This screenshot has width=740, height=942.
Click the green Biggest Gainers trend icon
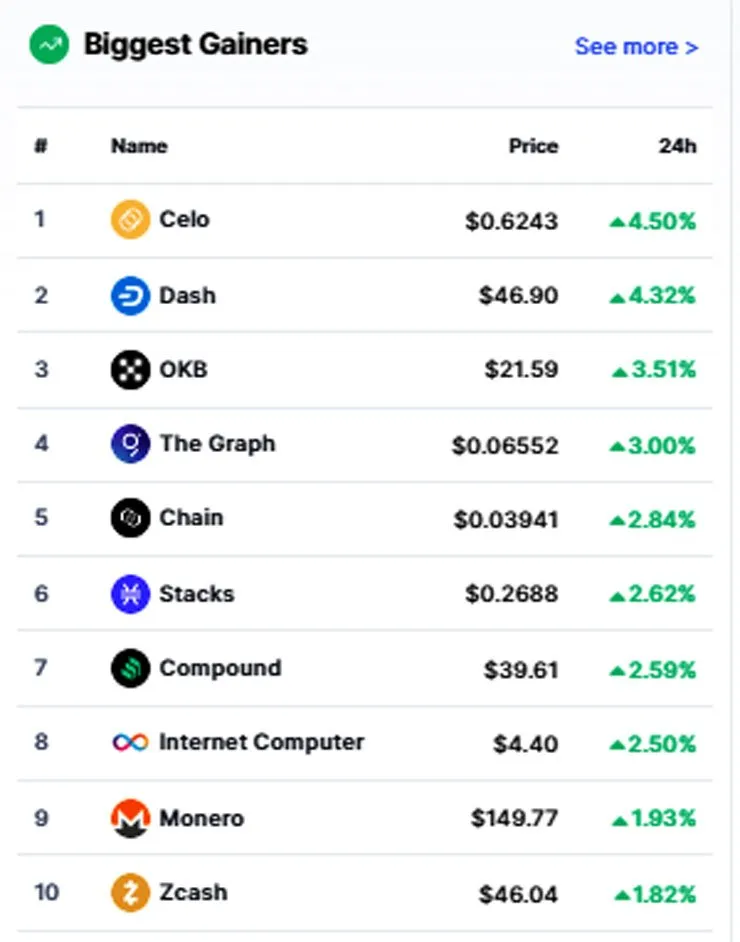coord(49,44)
